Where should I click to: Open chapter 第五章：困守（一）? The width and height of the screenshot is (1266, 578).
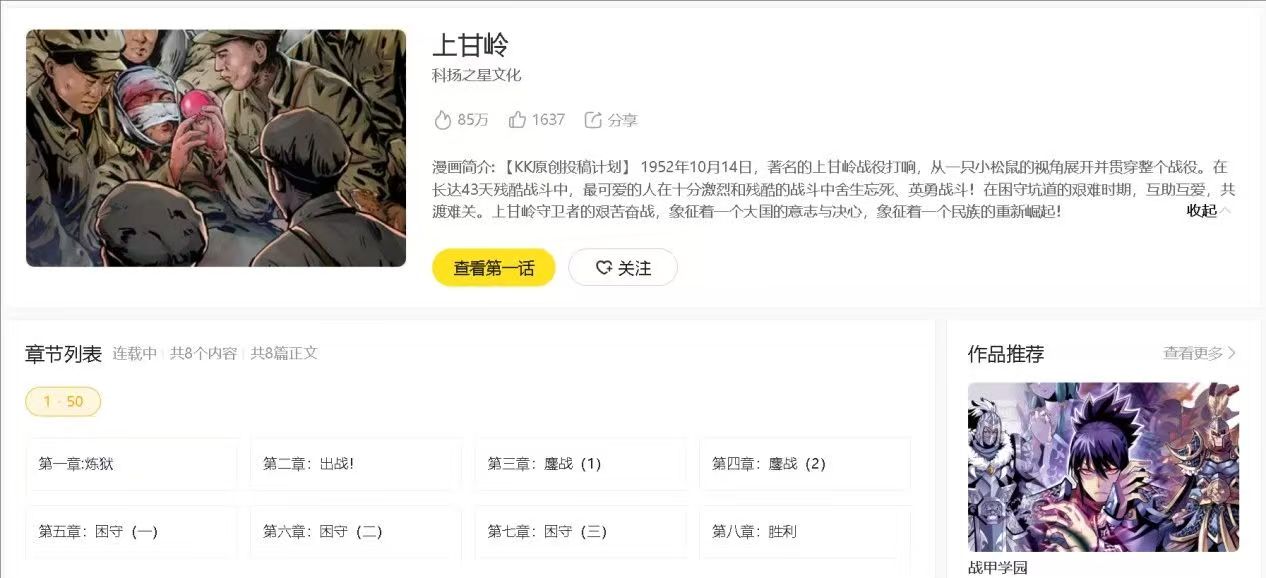click(x=132, y=532)
